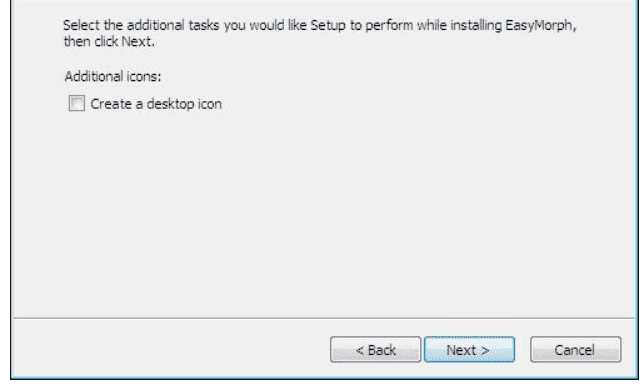Click the '<' arrow on the Back button

360,350
